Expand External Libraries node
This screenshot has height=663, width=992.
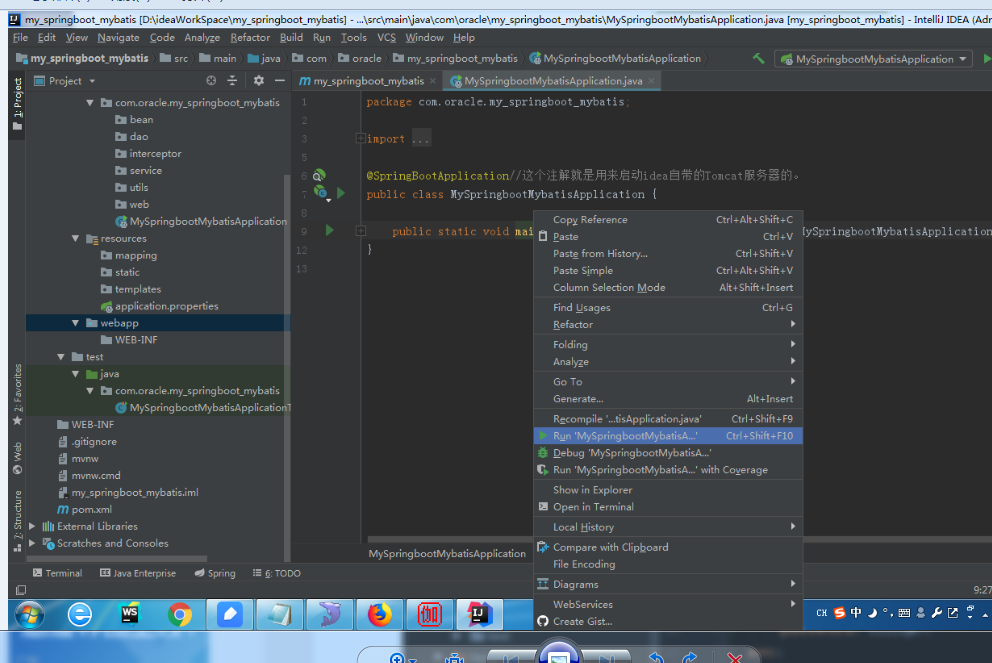coord(32,526)
